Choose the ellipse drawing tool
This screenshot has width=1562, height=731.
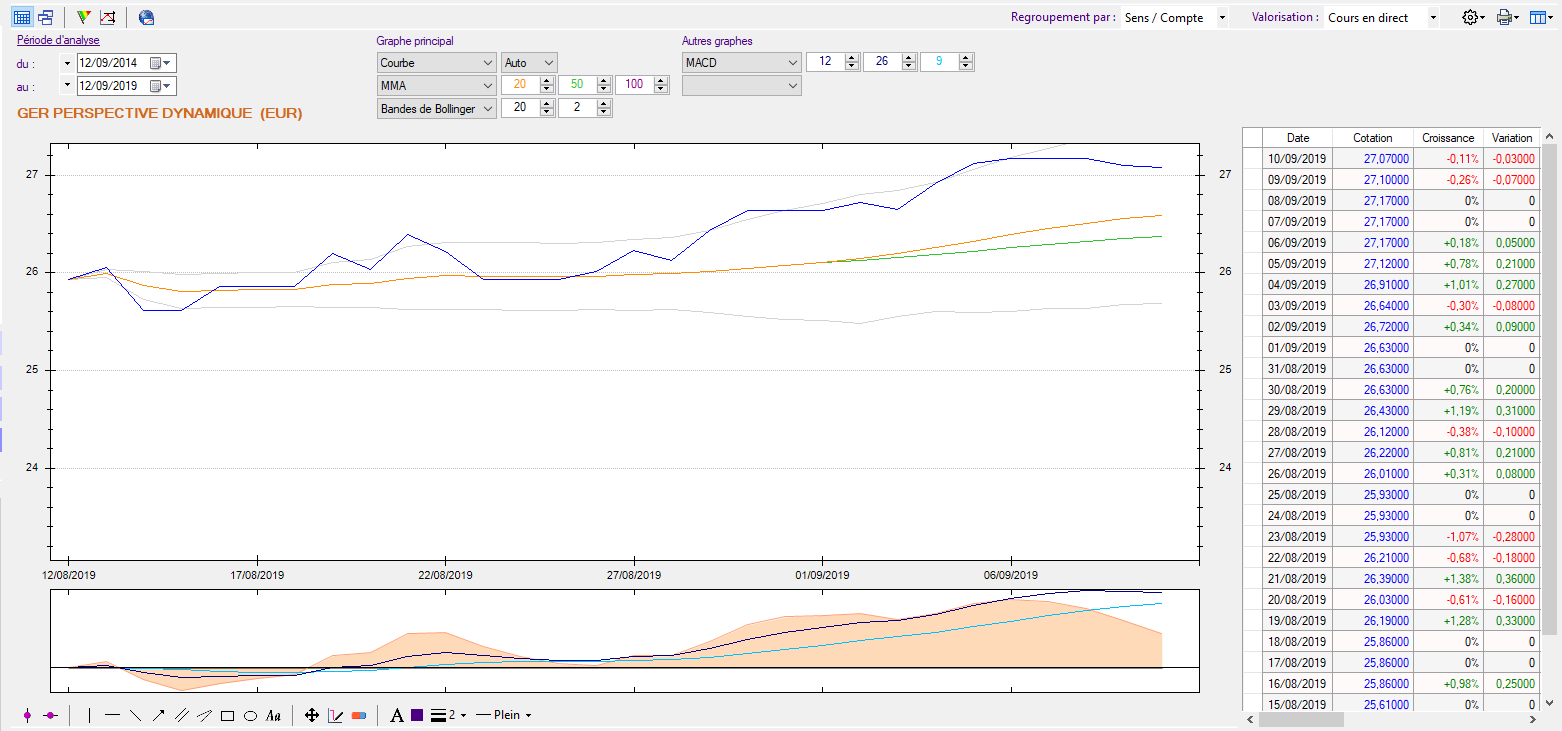(x=250, y=715)
